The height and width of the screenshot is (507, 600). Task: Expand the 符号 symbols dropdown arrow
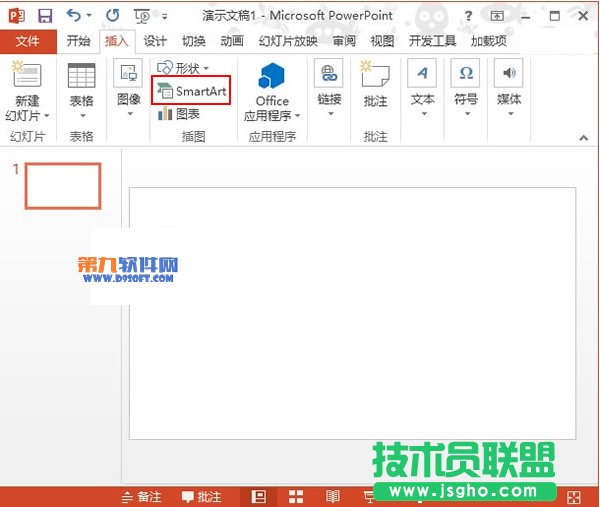pyautogui.click(x=467, y=114)
